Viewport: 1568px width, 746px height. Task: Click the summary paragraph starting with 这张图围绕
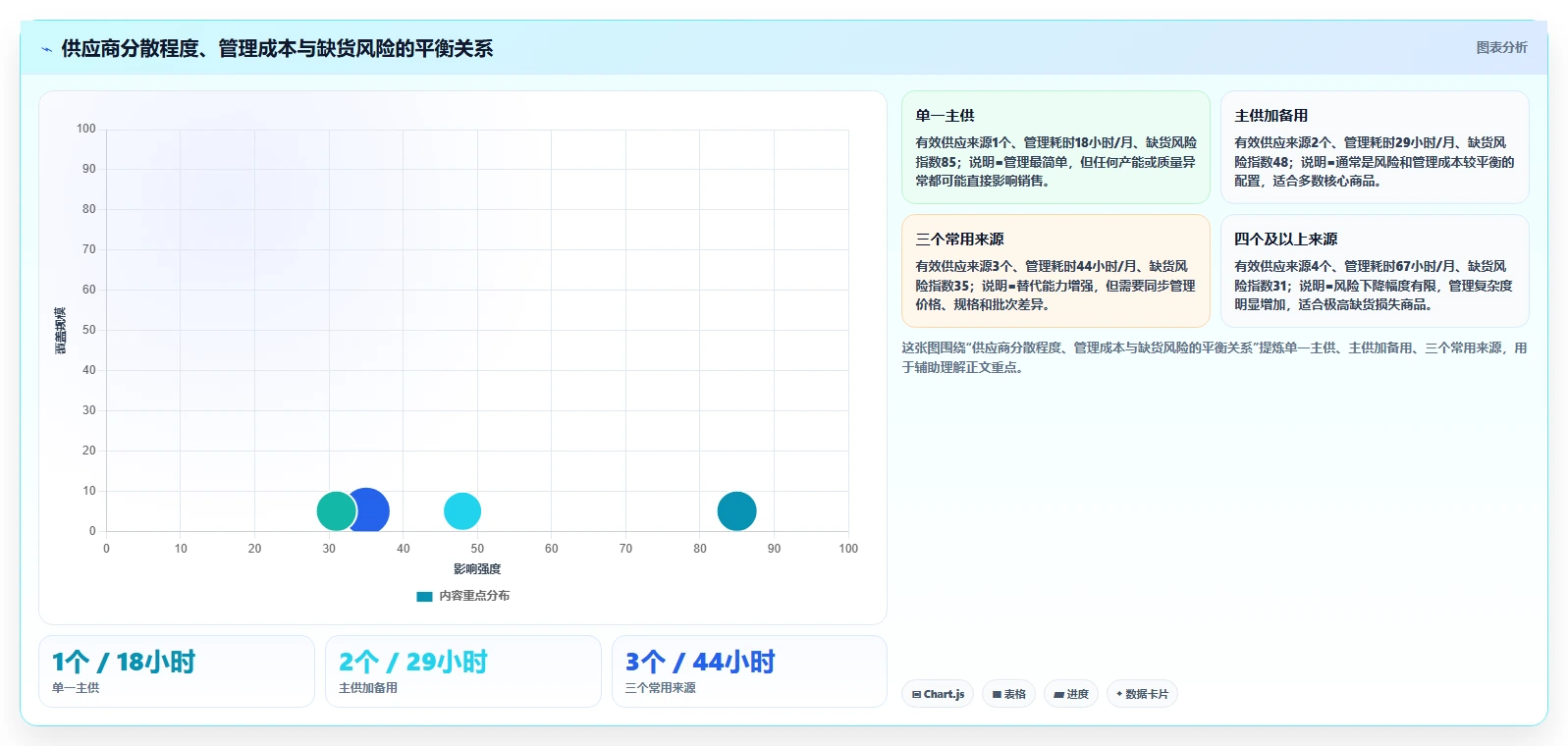[x=1215, y=357]
